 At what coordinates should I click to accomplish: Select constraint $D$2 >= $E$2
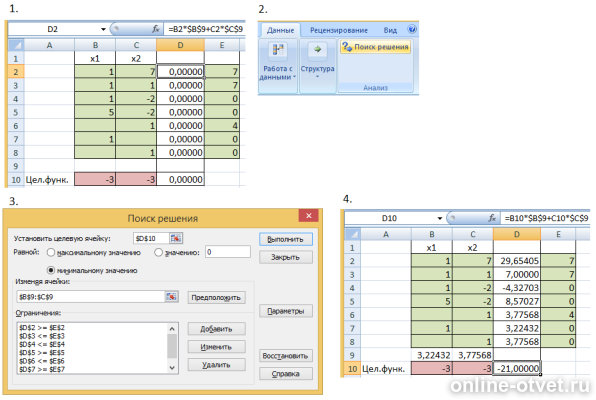coord(42,327)
